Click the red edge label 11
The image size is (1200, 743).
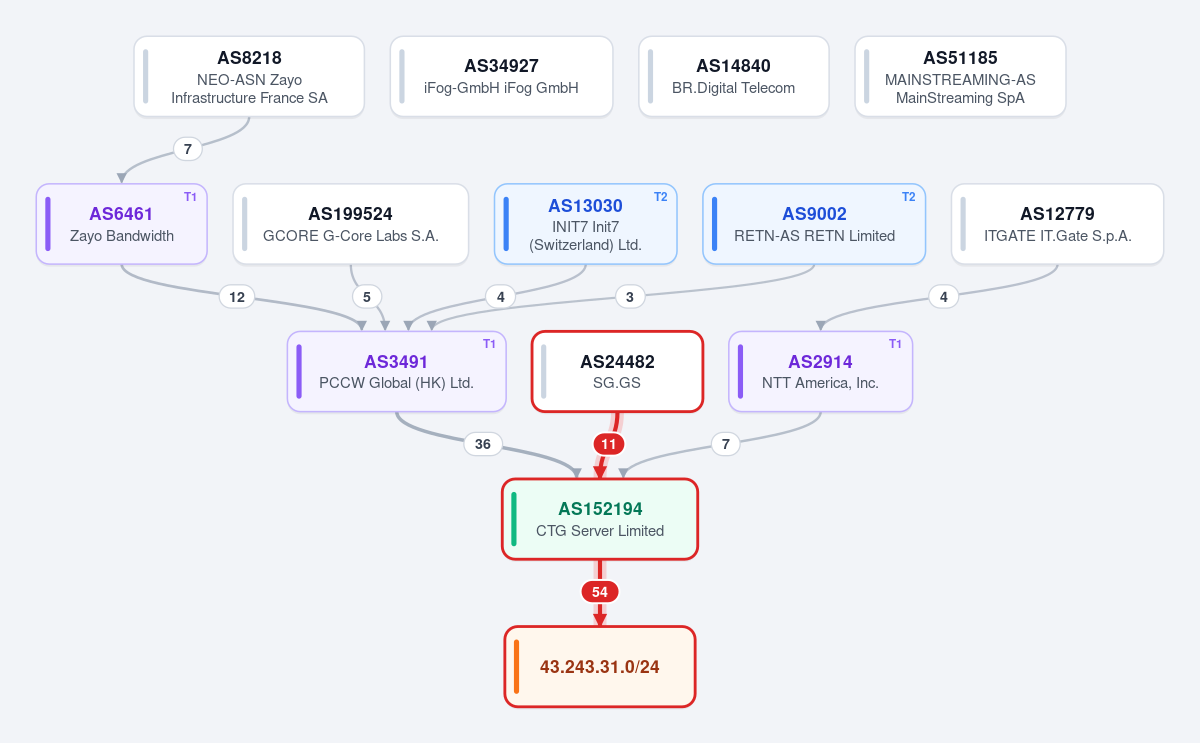(x=608, y=444)
